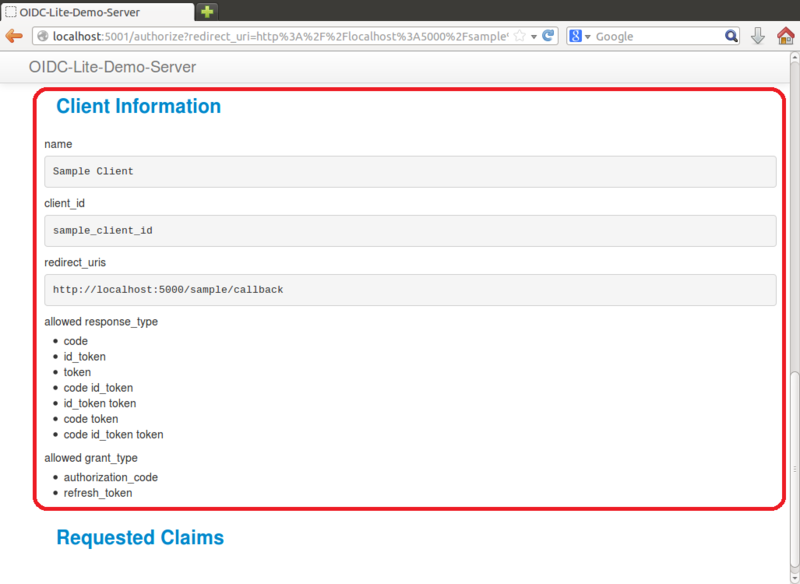Go to the home page icon
The image size is (800, 584).
point(786,36)
